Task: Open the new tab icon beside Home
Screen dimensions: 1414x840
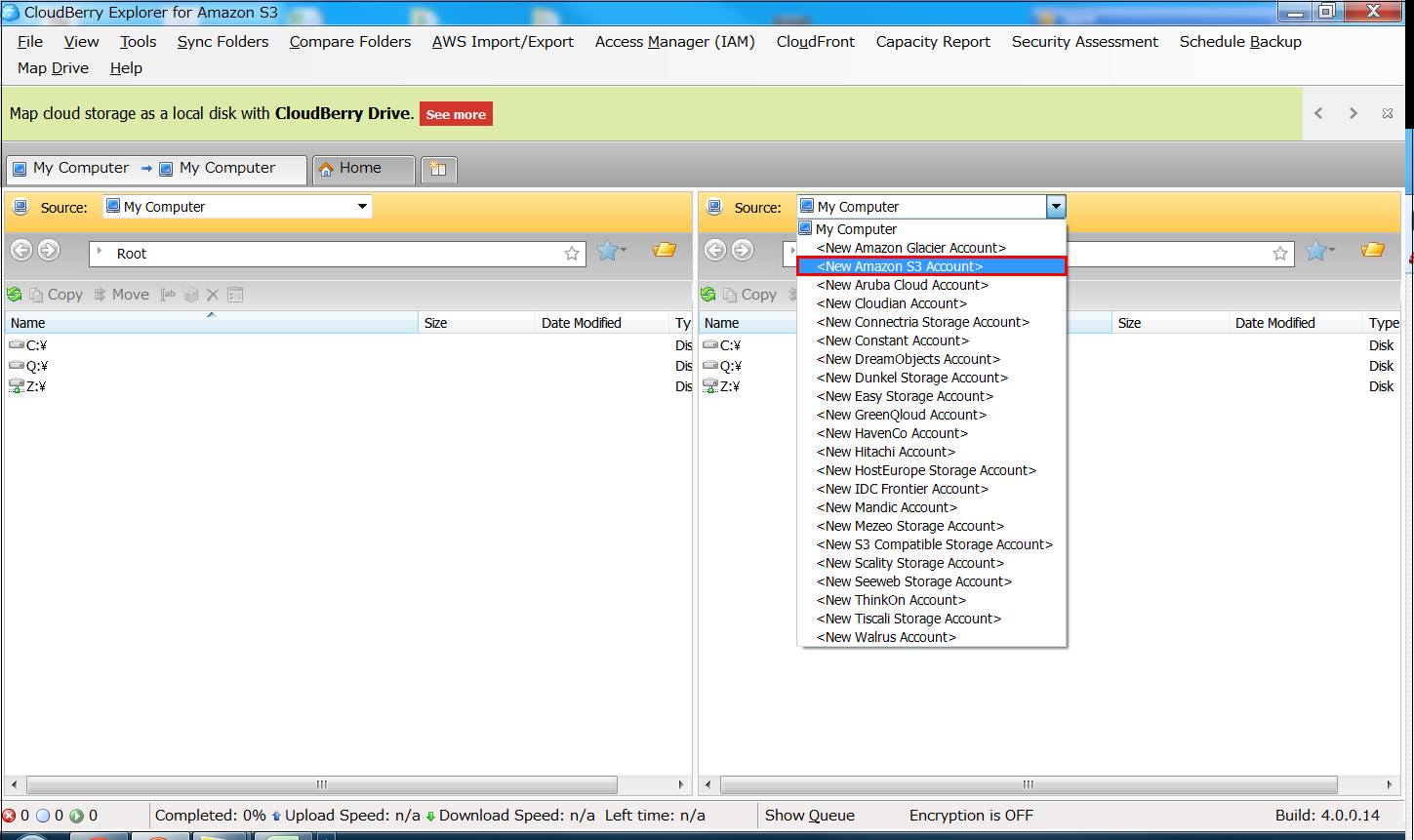Action: click(x=438, y=169)
